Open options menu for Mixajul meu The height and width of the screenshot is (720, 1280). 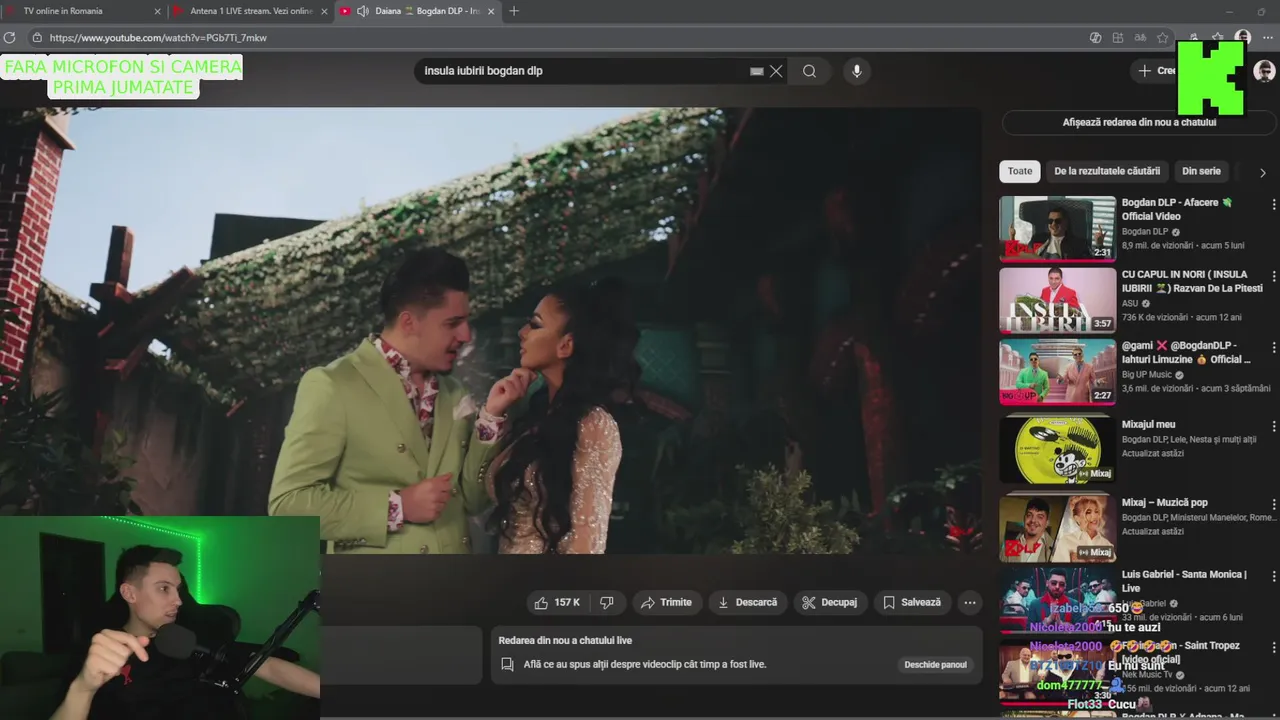coord(1273,426)
